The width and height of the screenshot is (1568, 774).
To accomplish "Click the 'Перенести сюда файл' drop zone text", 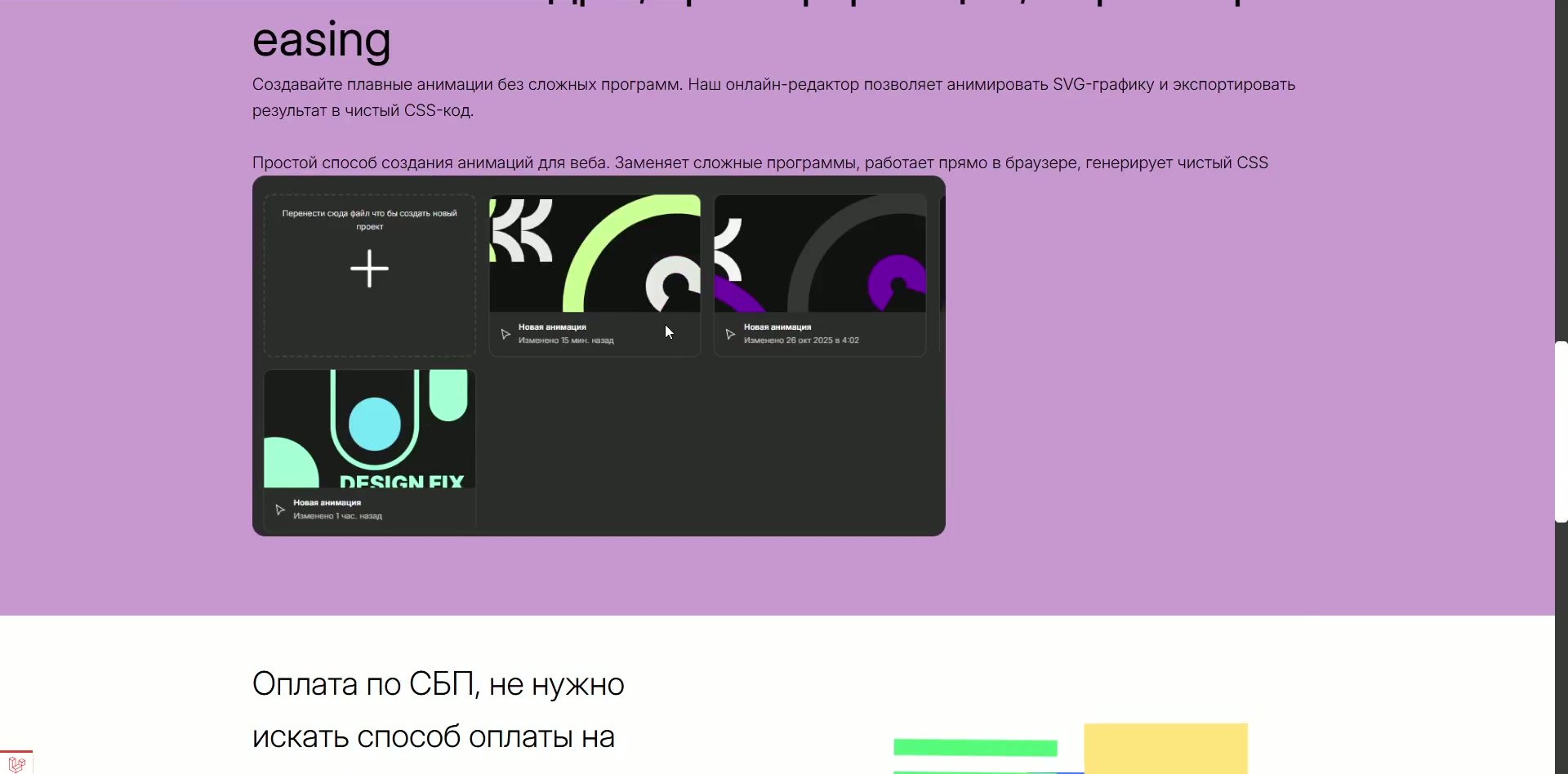I will (369, 220).
